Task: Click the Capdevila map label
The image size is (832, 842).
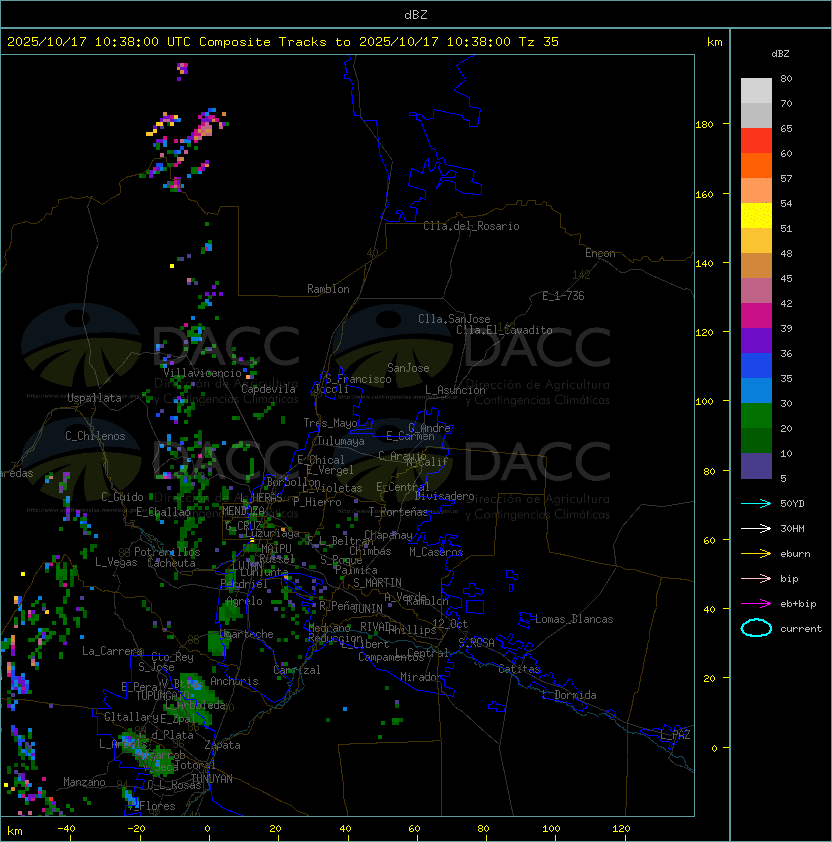Action: [x=268, y=389]
